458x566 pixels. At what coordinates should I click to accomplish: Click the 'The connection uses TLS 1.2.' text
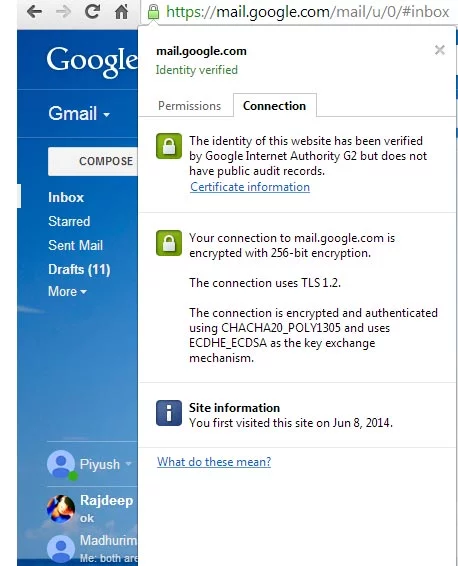(x=265, y=283)
